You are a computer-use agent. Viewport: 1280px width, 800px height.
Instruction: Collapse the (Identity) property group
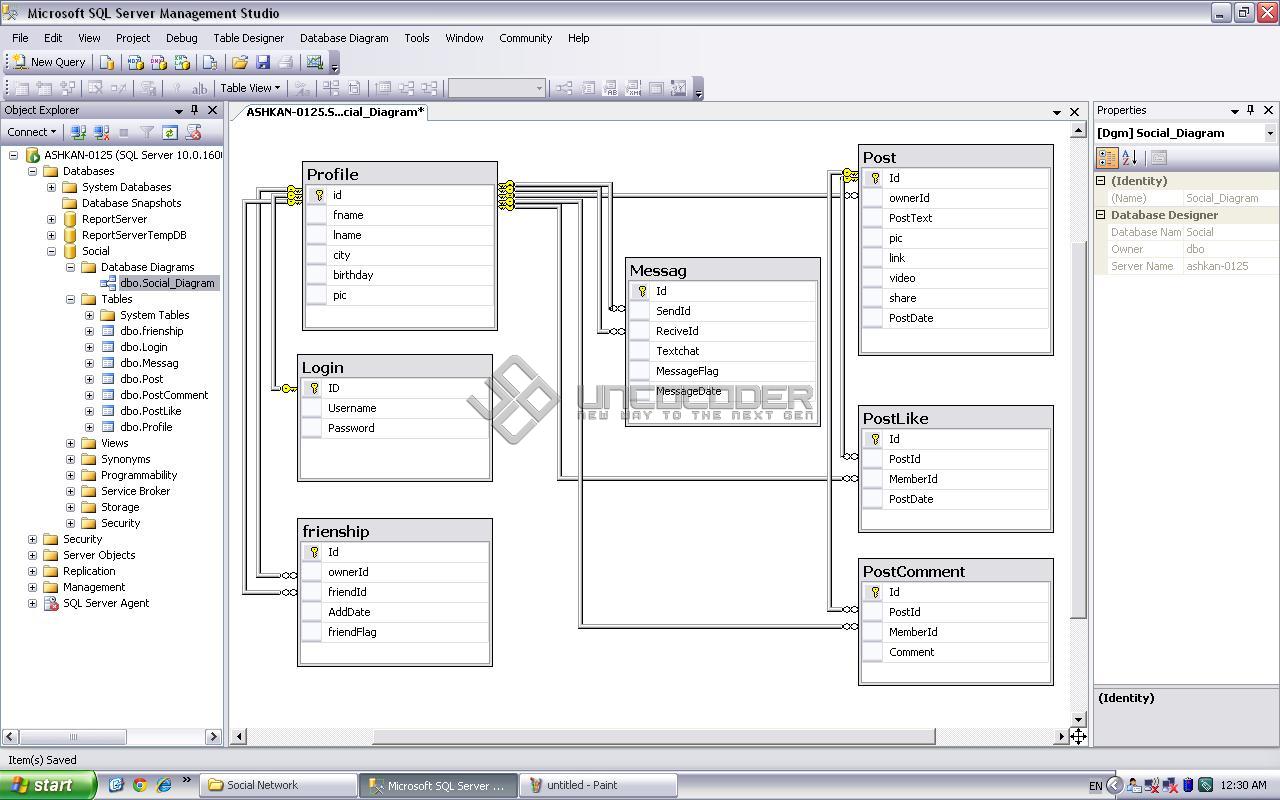tap(1101, 181)
